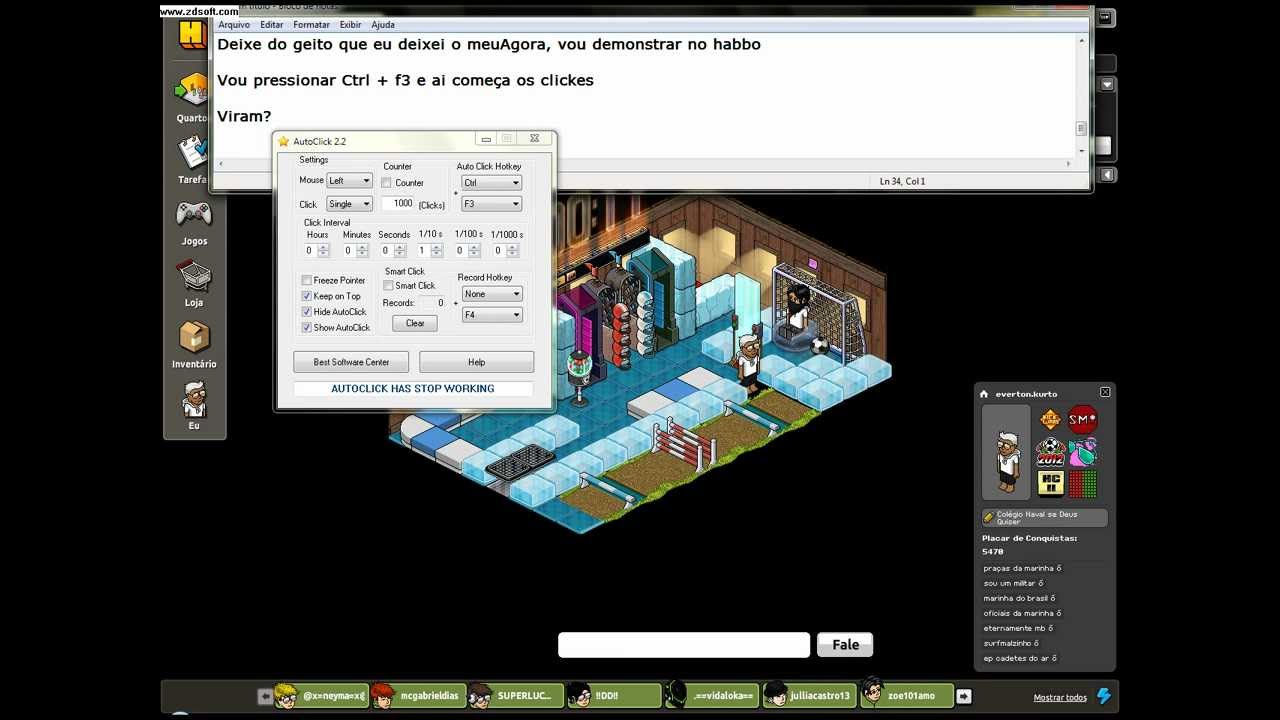
Task: Click the soccer ball near the goal
Action: point(820,345)
